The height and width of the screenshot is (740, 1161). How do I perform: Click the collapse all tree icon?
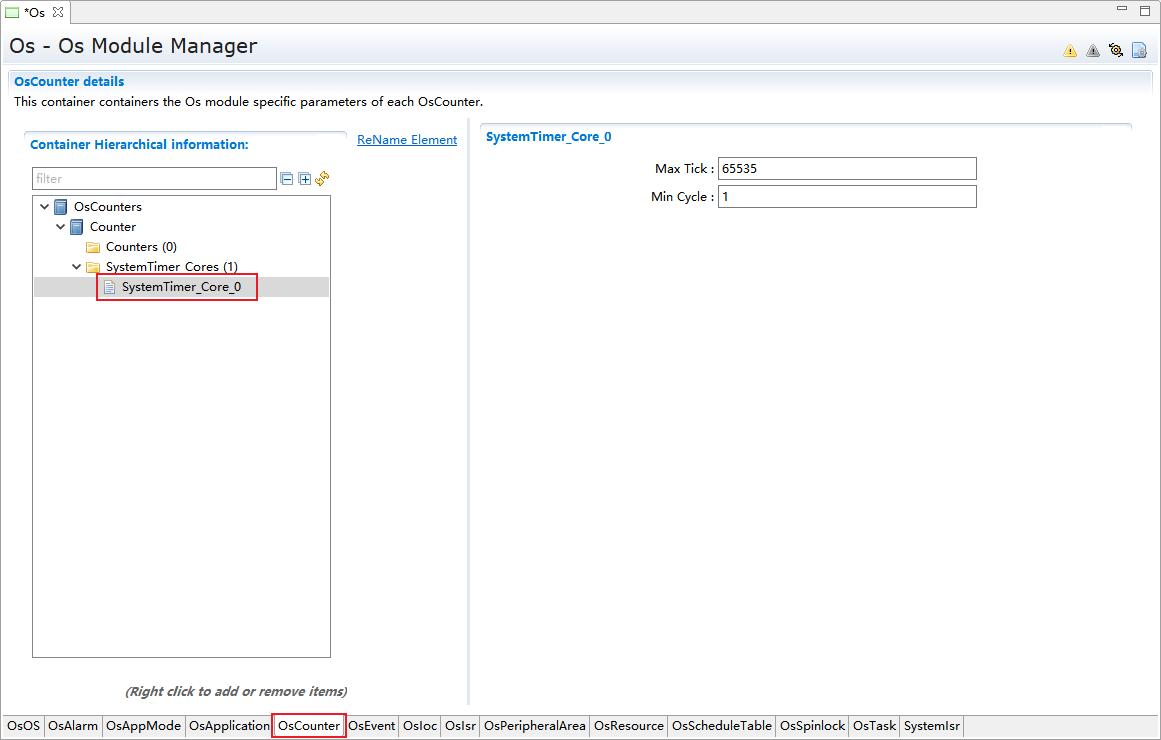[x=287, y=179]
